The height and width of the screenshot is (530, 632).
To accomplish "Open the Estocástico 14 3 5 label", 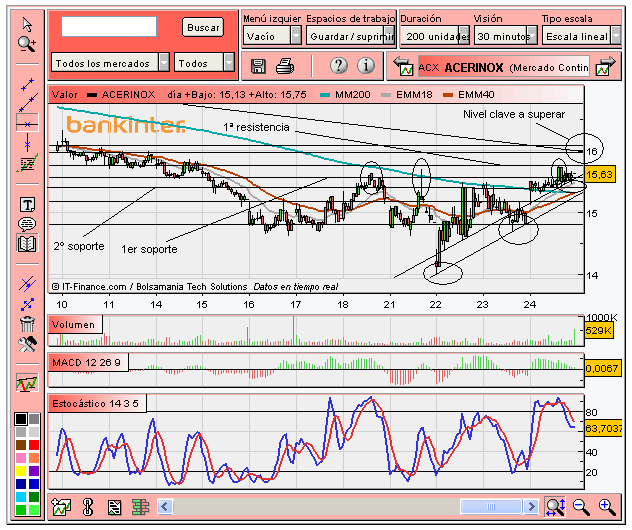I will (97, 403).
